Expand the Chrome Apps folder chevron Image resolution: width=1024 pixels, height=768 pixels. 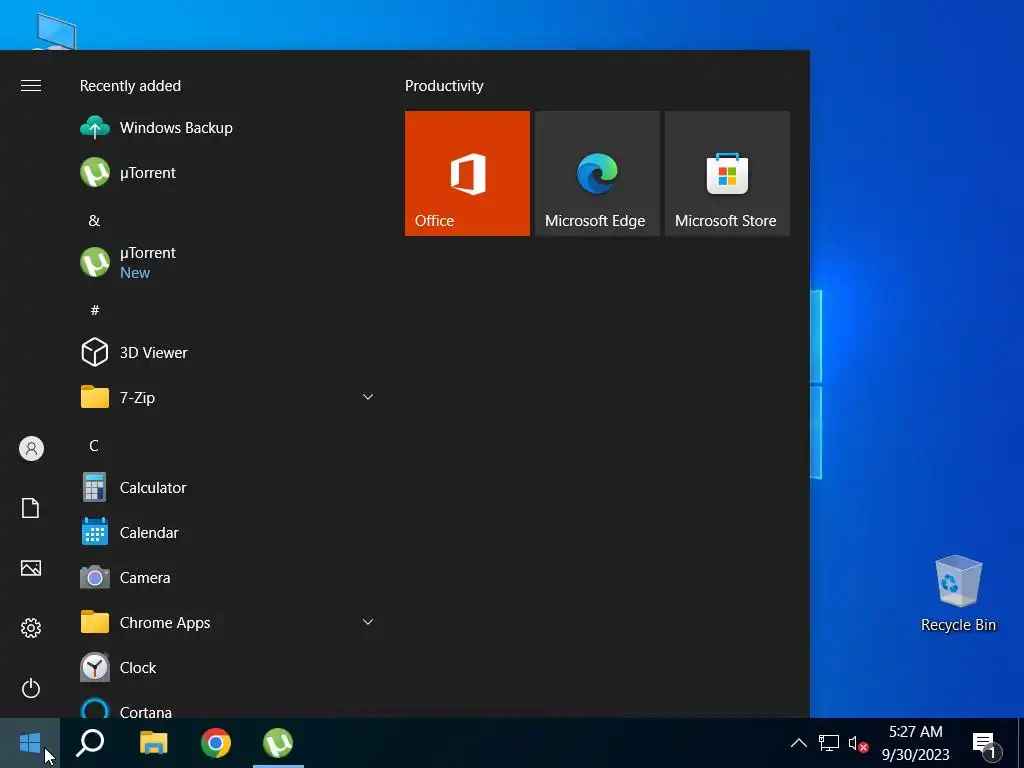[x=368, y=622]
